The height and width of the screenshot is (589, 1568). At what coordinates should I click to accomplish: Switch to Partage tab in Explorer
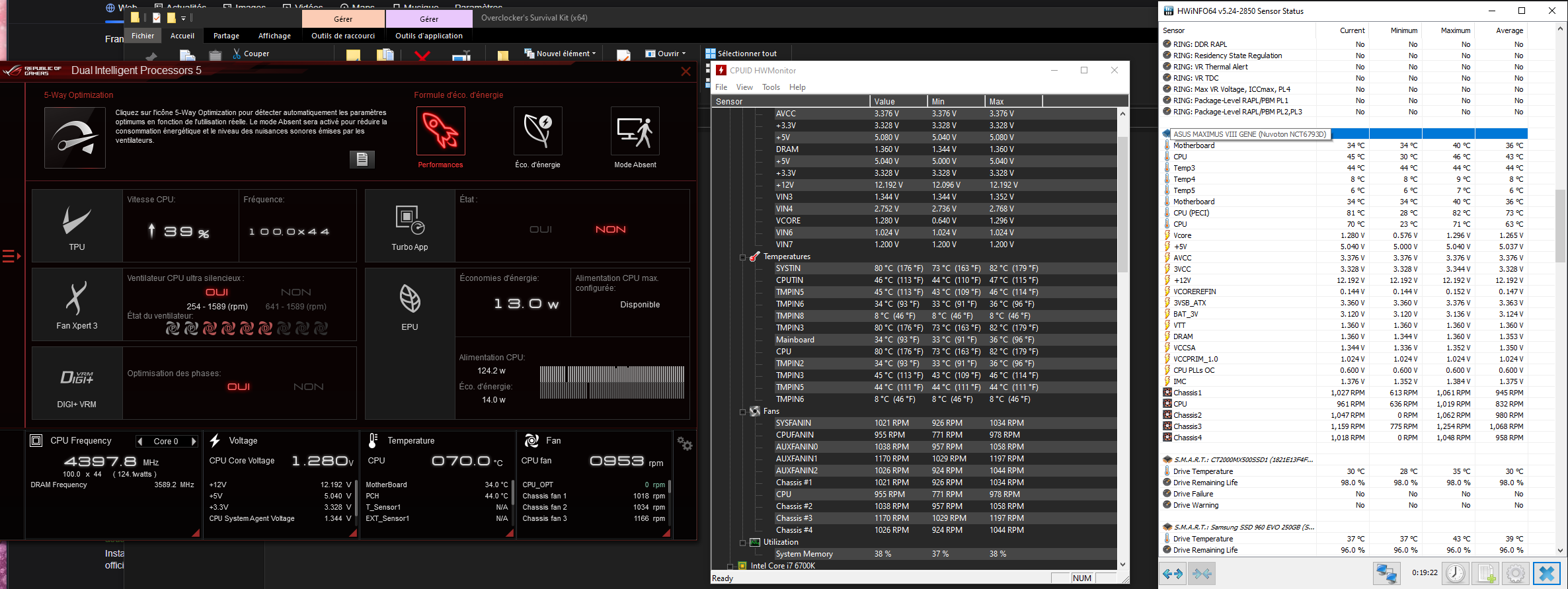226,36
